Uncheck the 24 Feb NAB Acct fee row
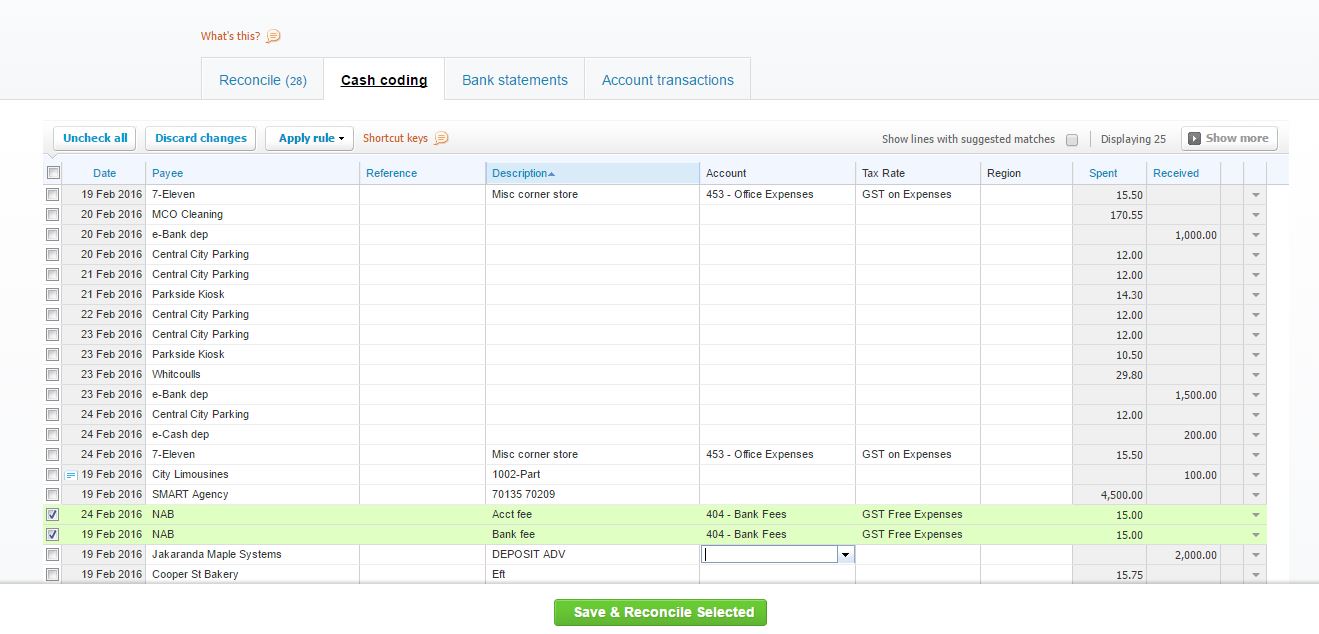 click(x=52, y=514)
